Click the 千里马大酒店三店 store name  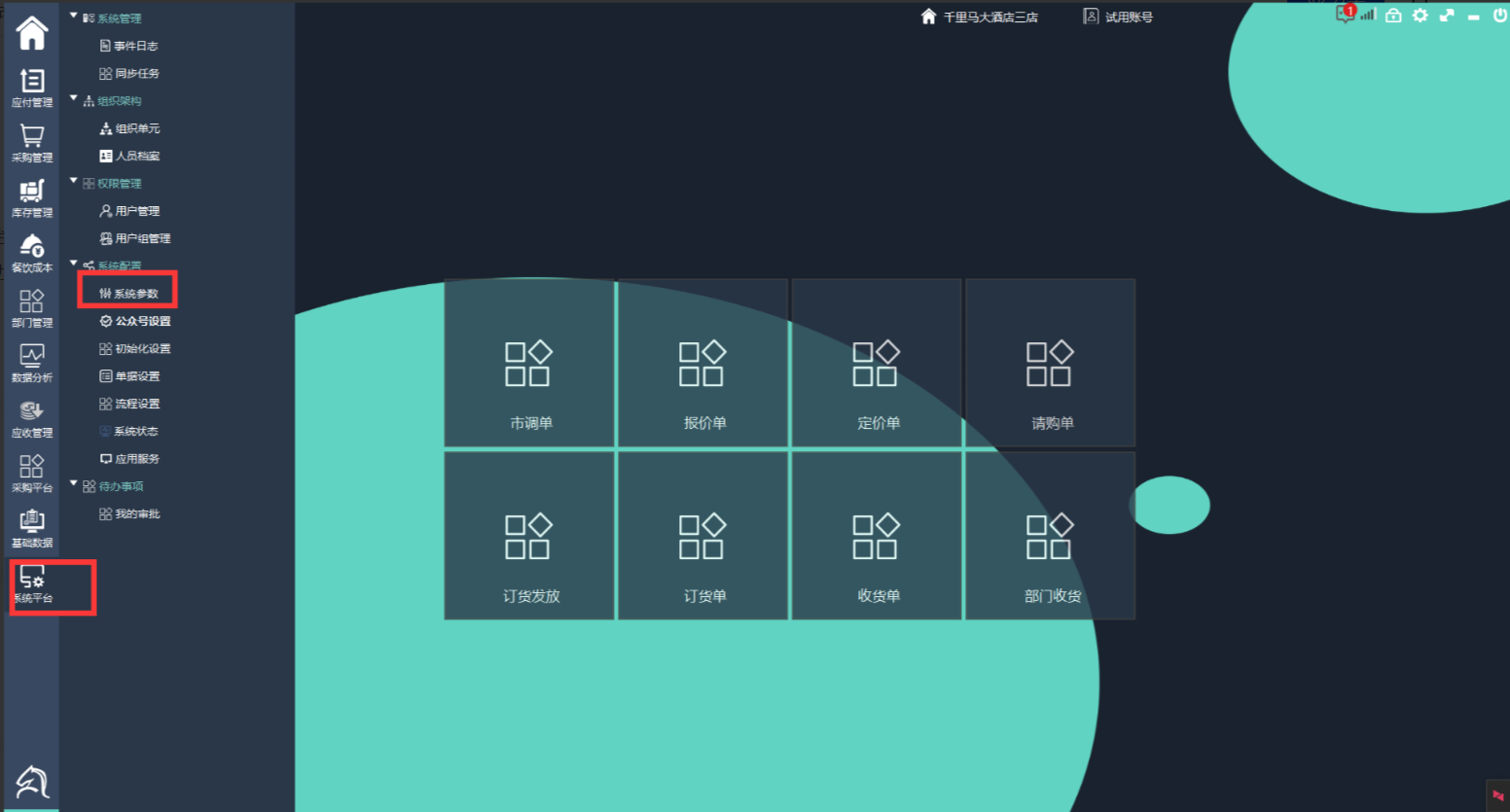click(x=989, y=18)
